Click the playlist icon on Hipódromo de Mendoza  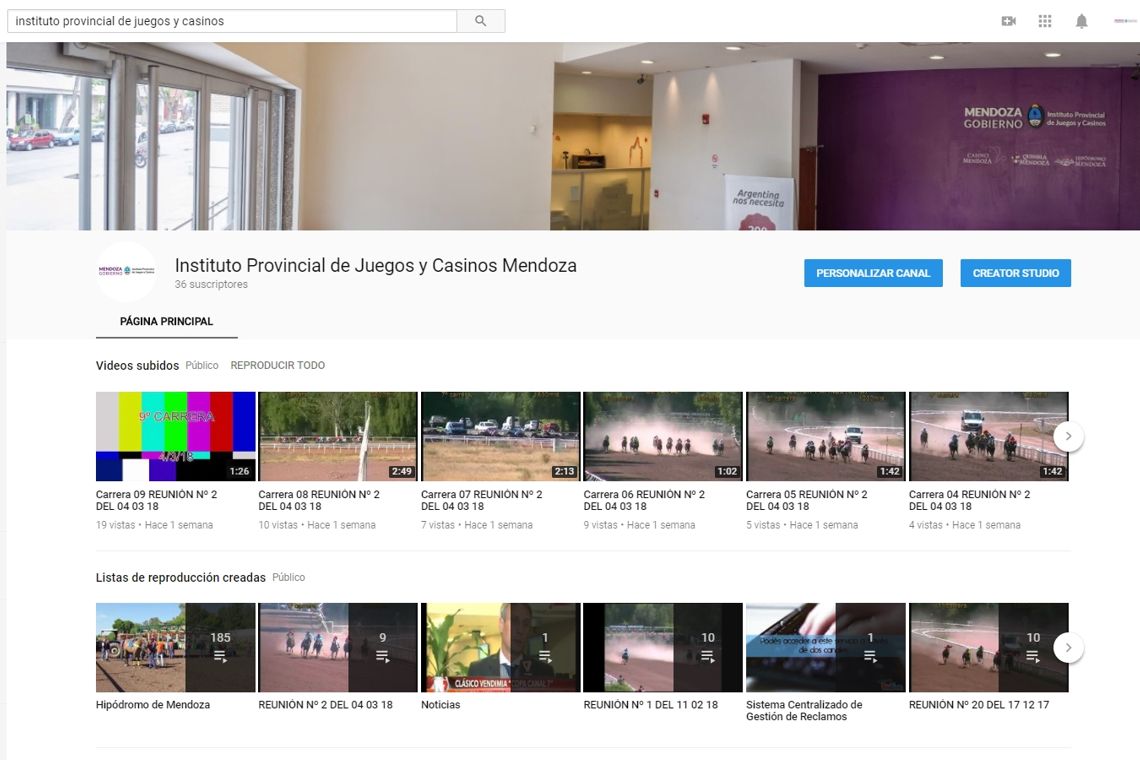point(220,657)
